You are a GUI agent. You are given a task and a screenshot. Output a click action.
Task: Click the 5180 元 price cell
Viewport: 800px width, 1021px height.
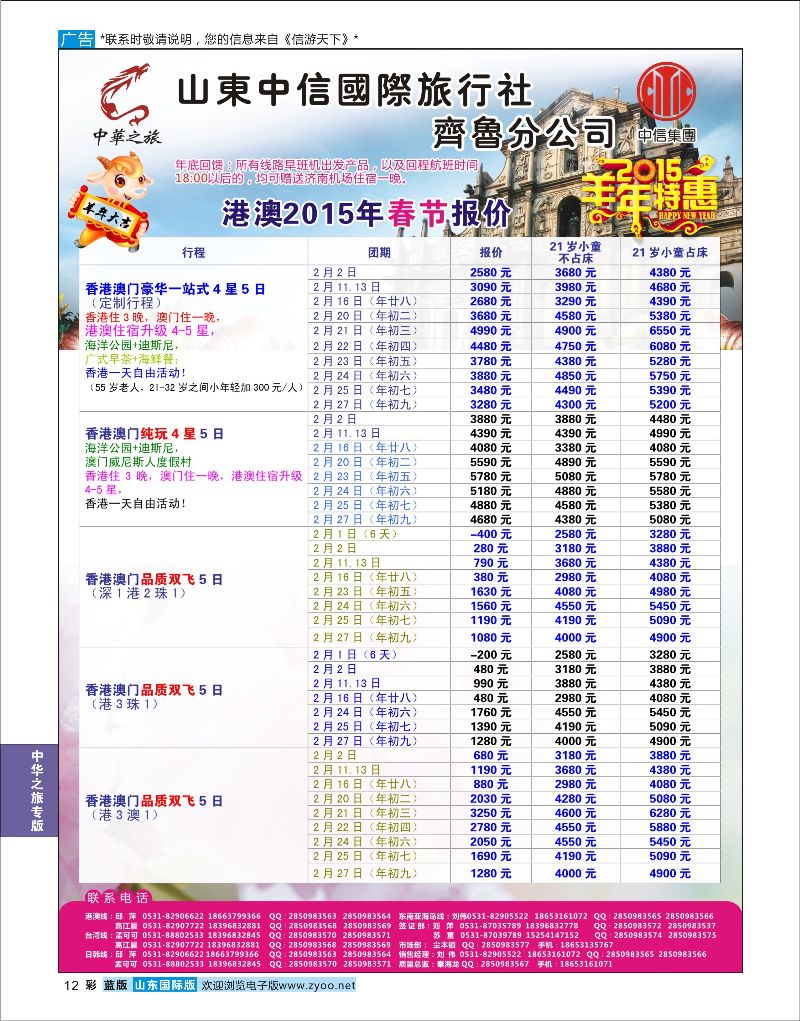[491, 491]
